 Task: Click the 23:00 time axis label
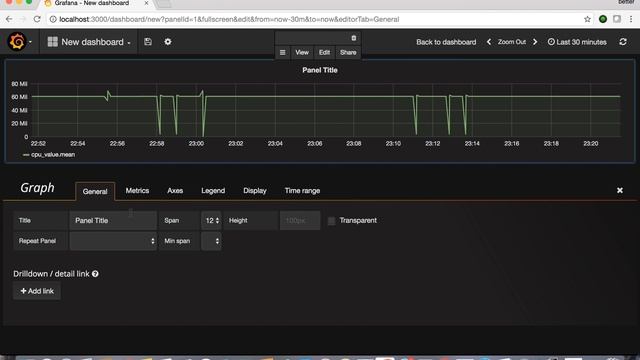coord(196,144)
